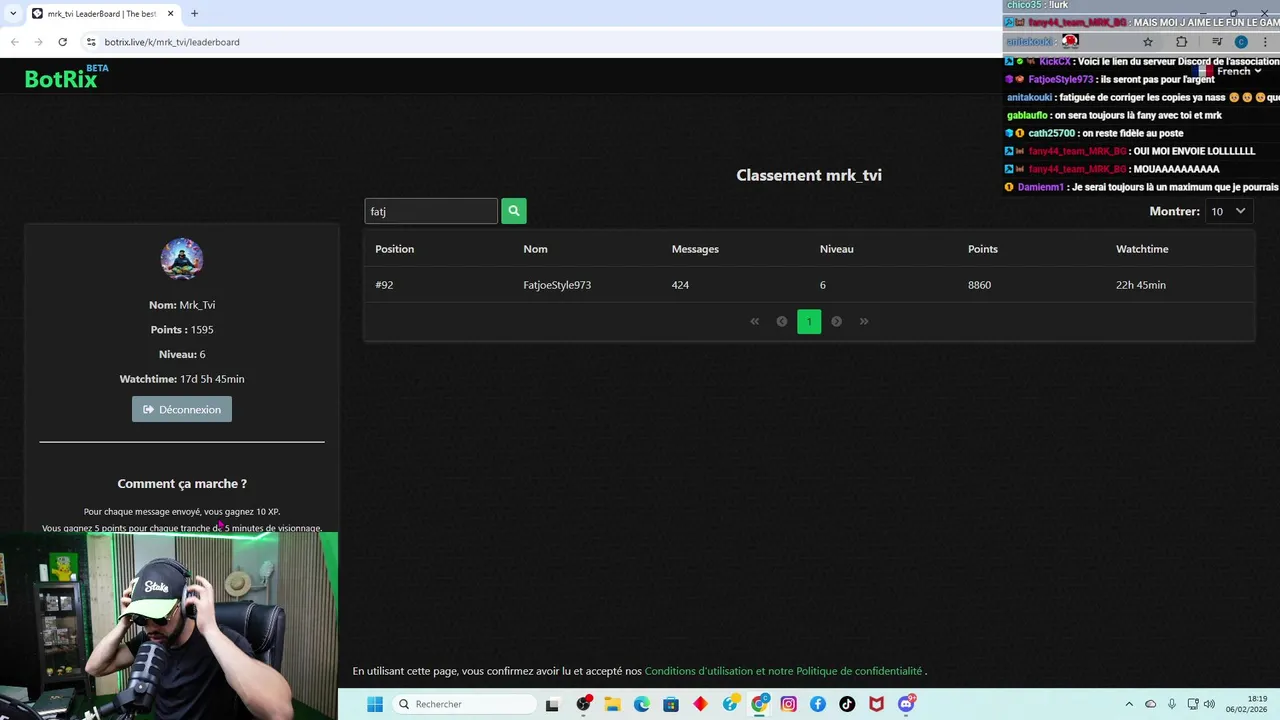Open the Chrome three-dot menu
The image size is (1280, 720).
1265,42
